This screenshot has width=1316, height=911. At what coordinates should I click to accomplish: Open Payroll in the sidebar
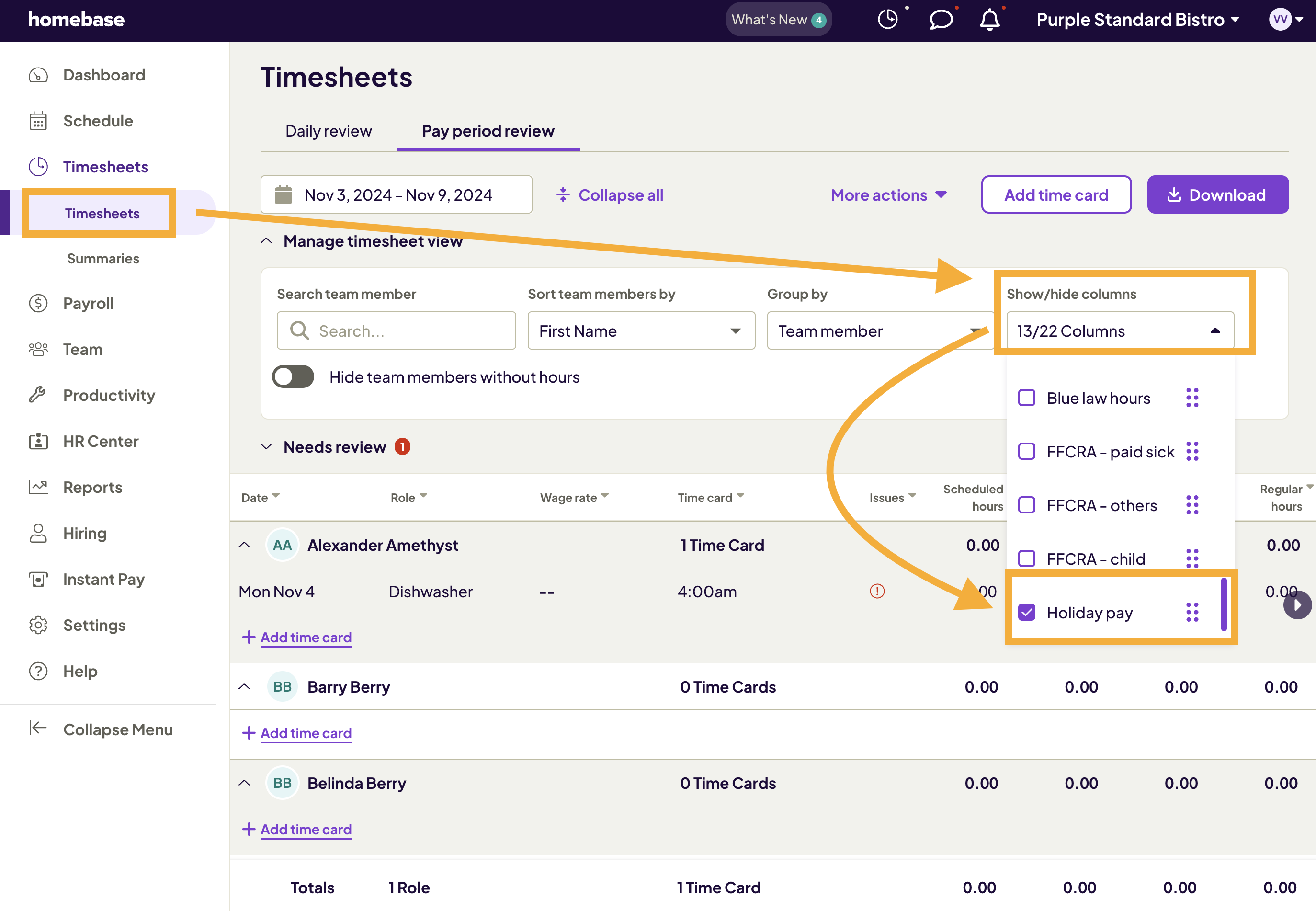click(89, 303)
